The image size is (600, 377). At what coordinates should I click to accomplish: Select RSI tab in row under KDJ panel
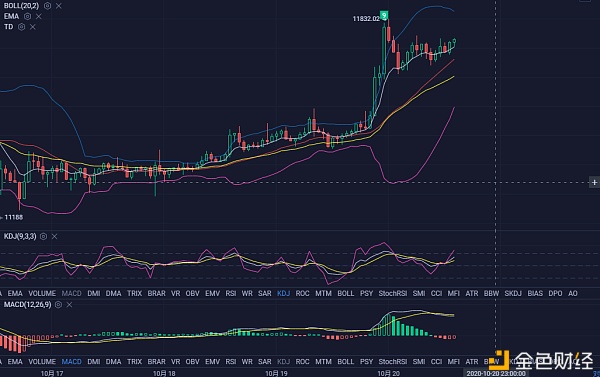tap(231, 294)
